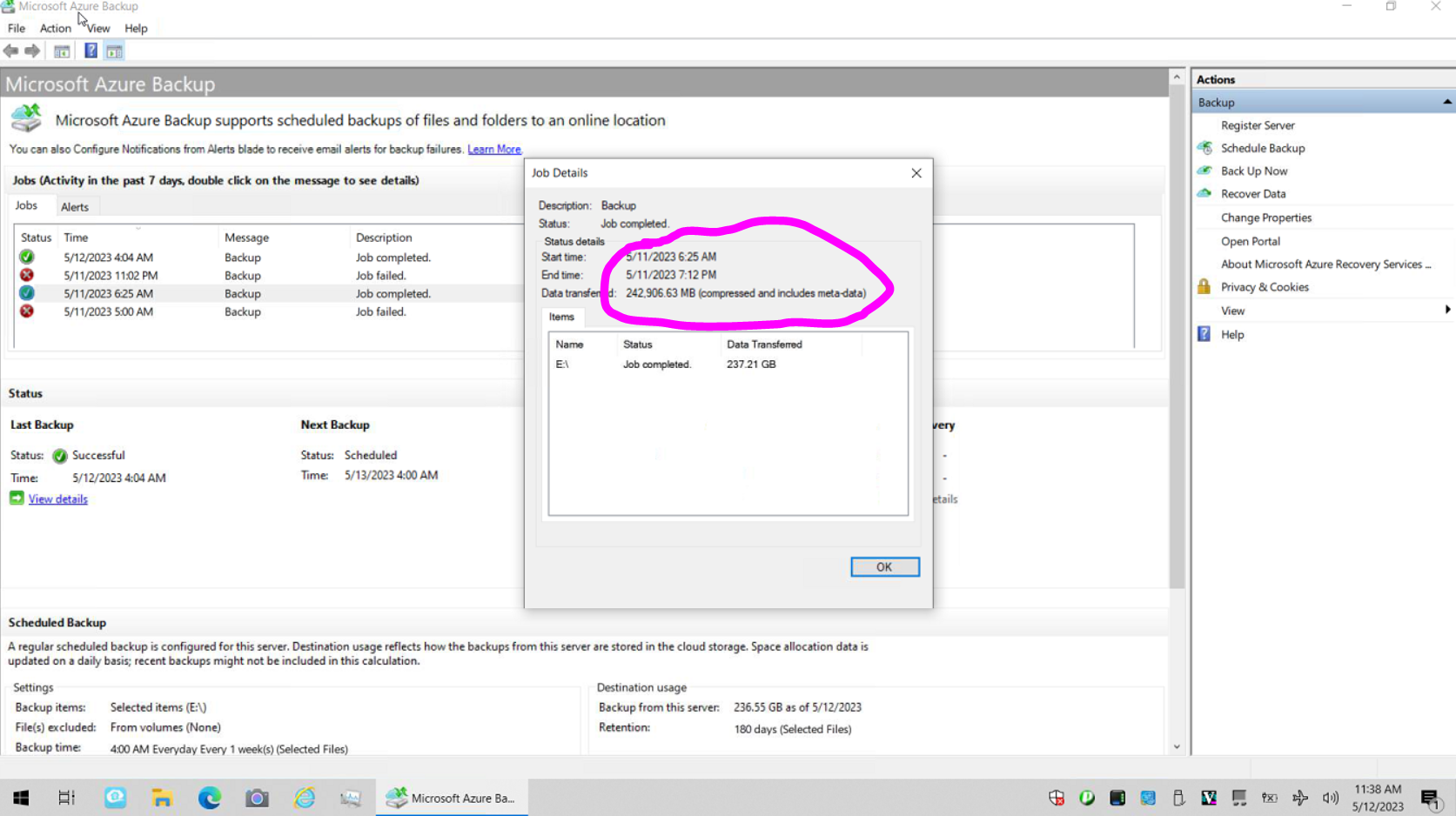
Task: Click the Microsoft Azure Backup taskbar button
Action: point(452,798)
